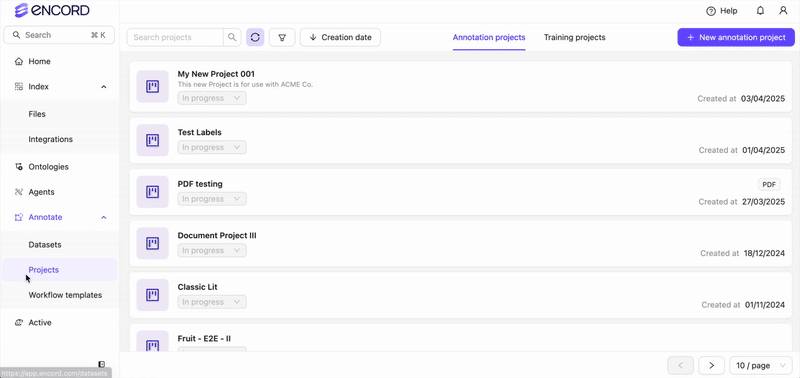Click the Home house icon

pos(19,61)
